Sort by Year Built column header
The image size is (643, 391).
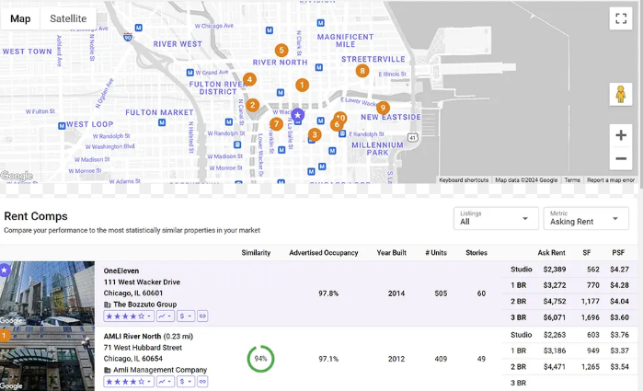coord(392,253)
